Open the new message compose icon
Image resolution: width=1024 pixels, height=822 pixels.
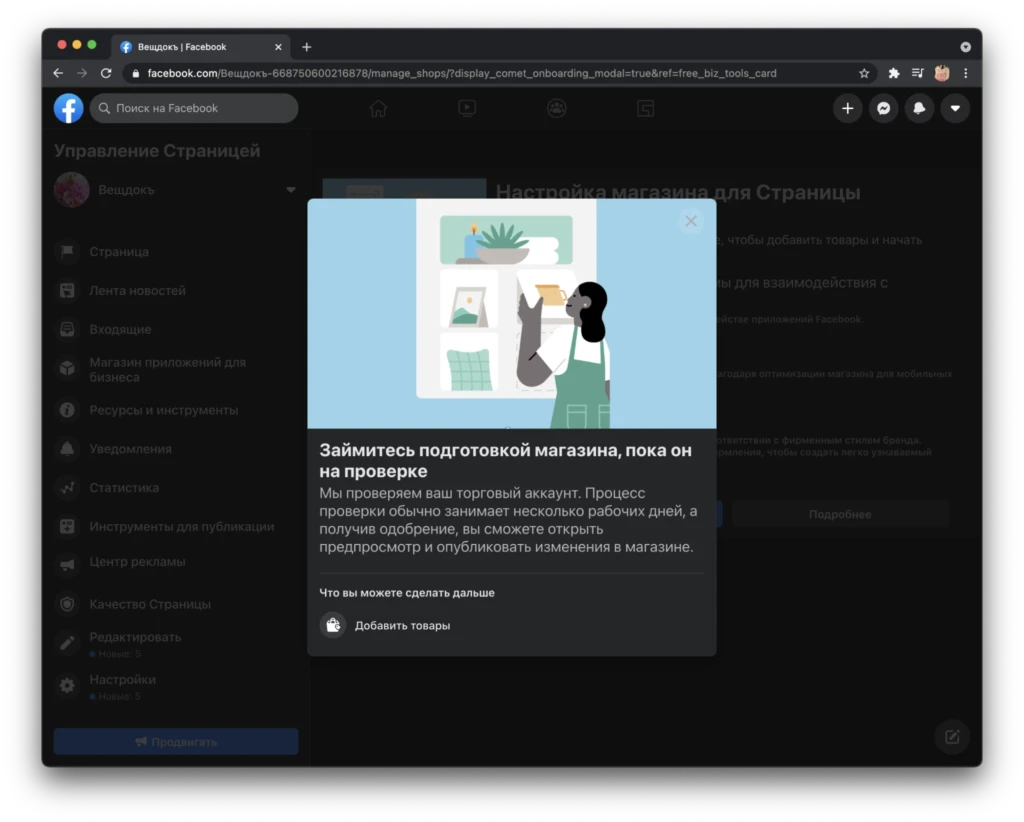pos(952,737)
